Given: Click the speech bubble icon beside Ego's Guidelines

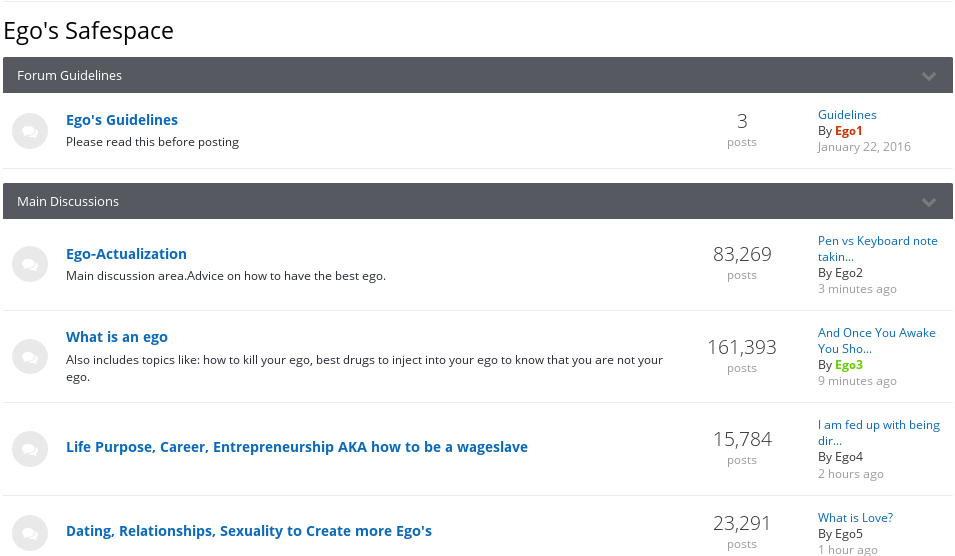Looking at the screenshot, I should click(30, 131).
